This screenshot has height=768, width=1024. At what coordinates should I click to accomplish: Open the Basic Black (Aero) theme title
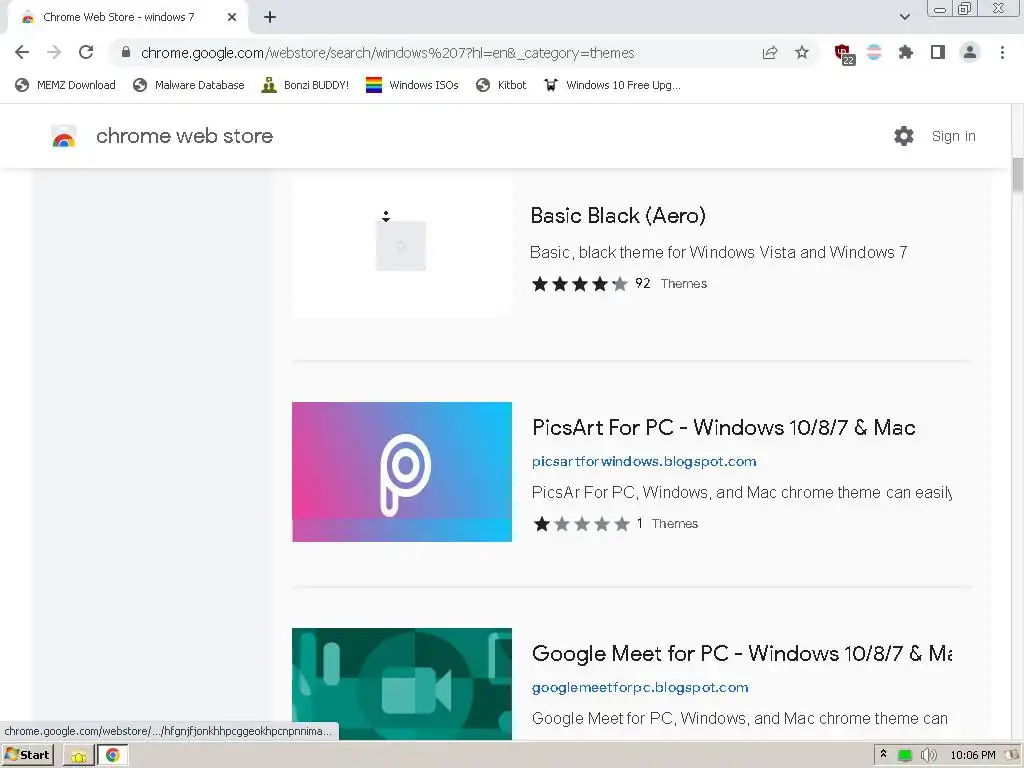618,216
